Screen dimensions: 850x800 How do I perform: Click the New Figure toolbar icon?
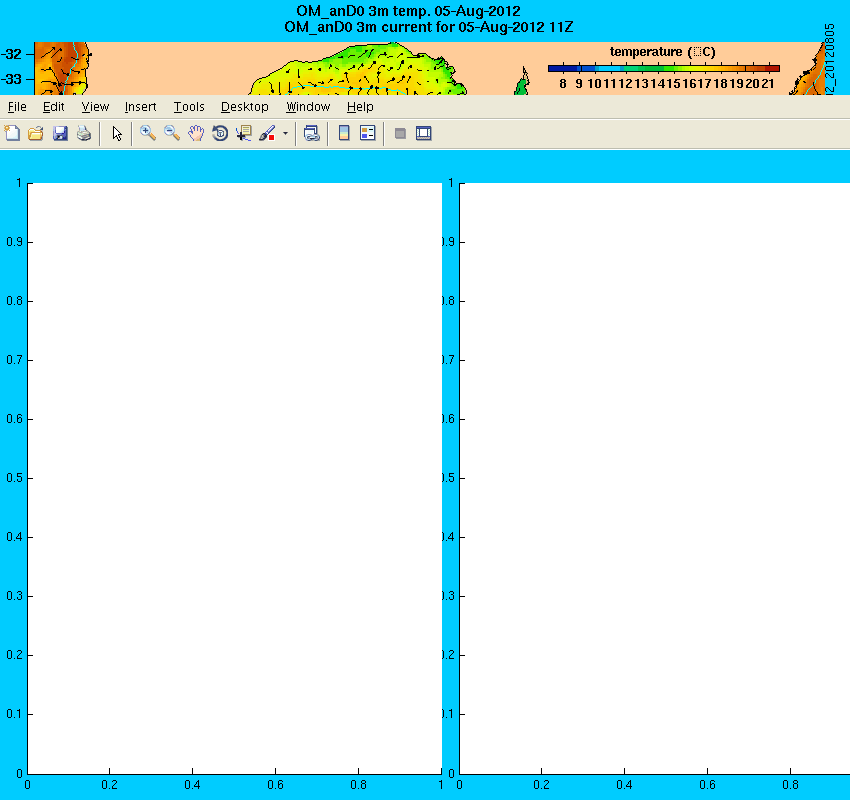[12, 133]
